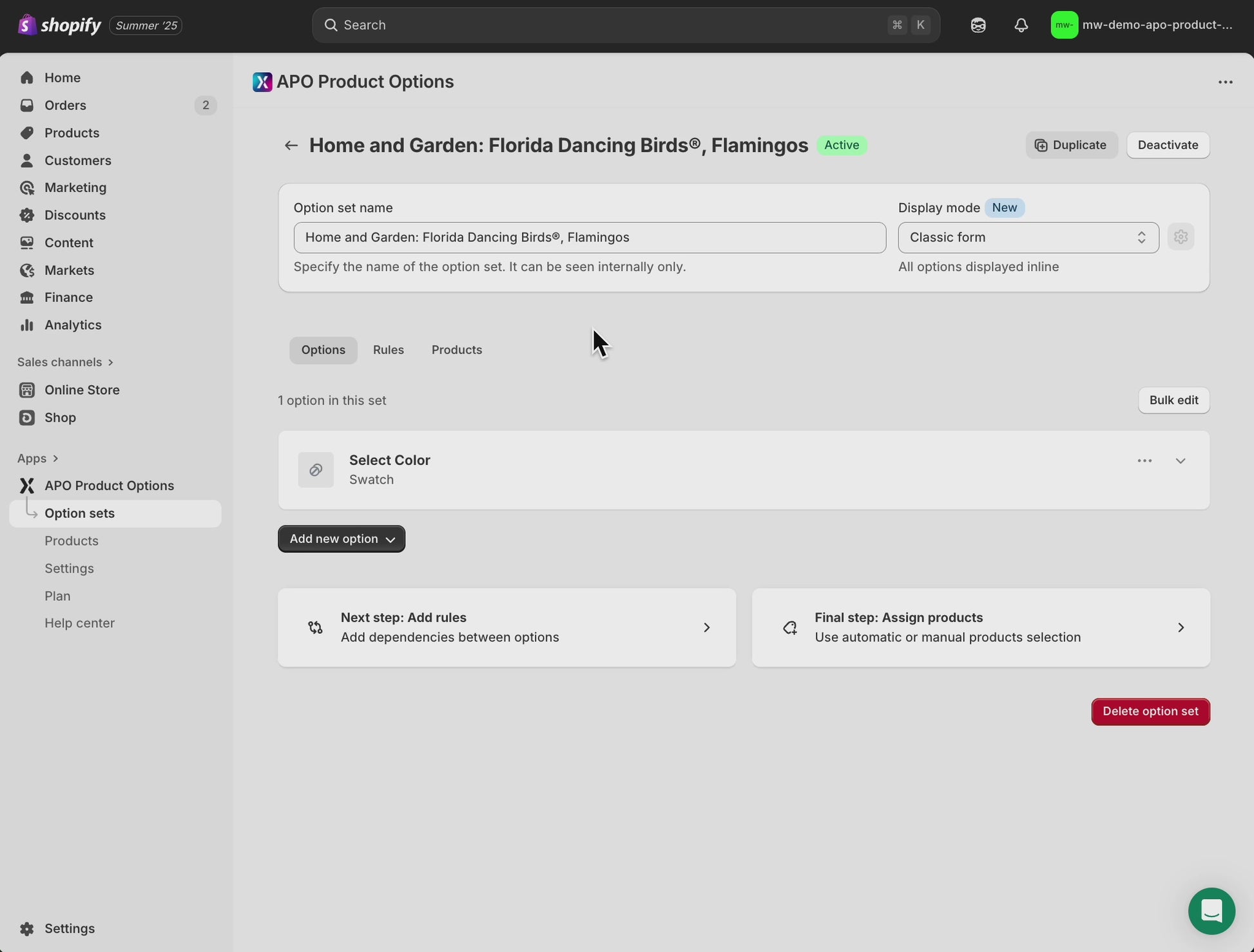Expand Sales channels section
This screenshot has height=952, width=1254.
(x=66, y=362)
